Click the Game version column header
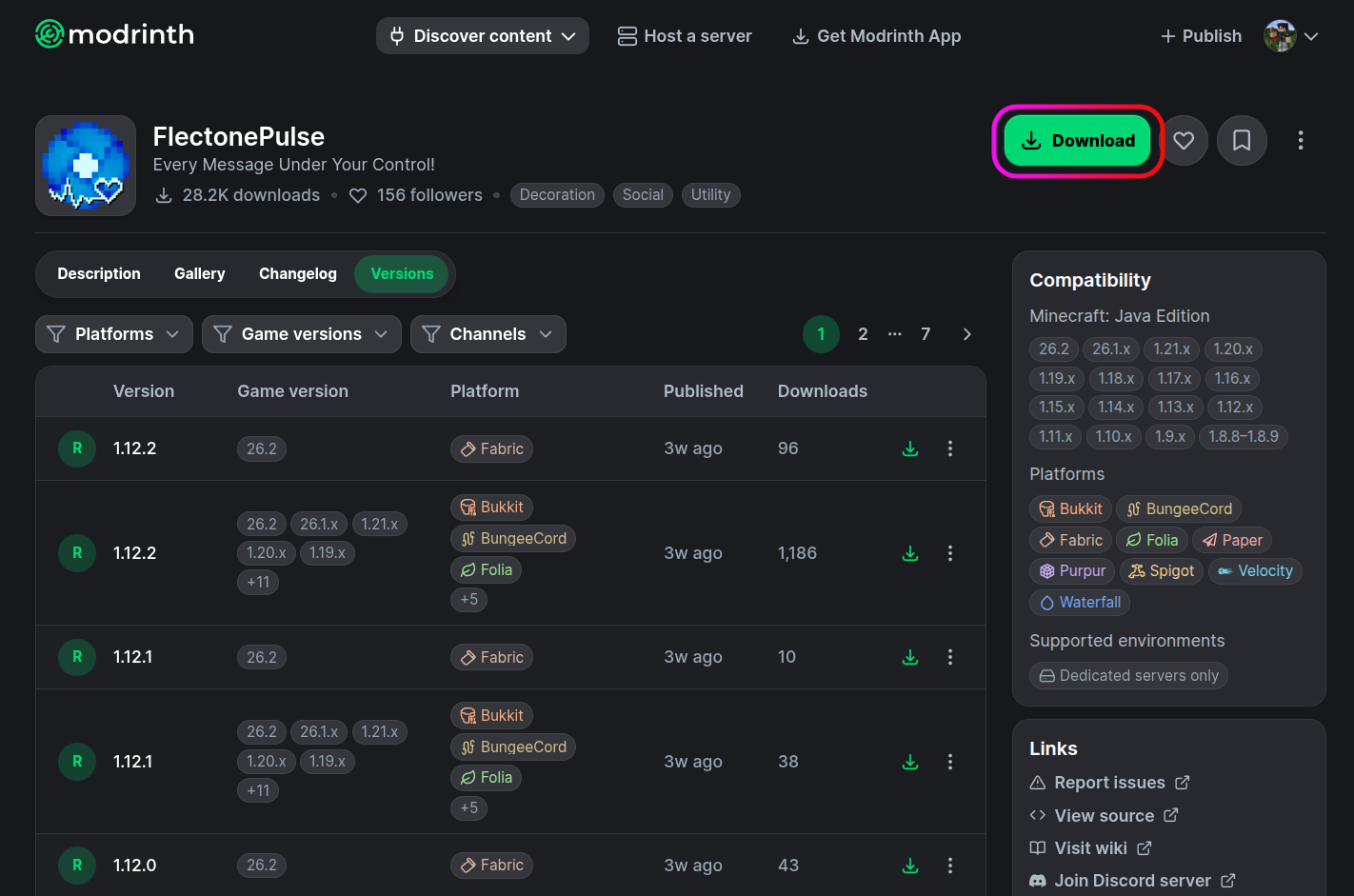The image size is (1354, 896). coord(293,391)
